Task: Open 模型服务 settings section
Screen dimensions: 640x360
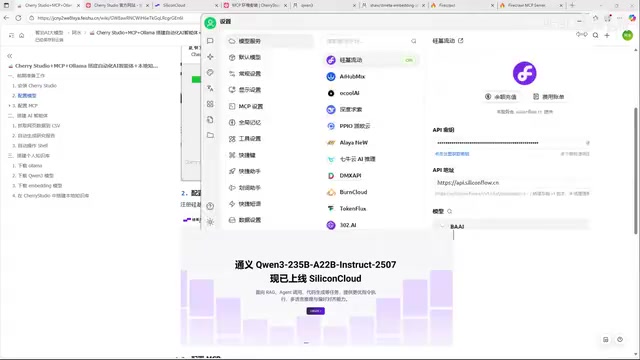Action: coord(270,41)
